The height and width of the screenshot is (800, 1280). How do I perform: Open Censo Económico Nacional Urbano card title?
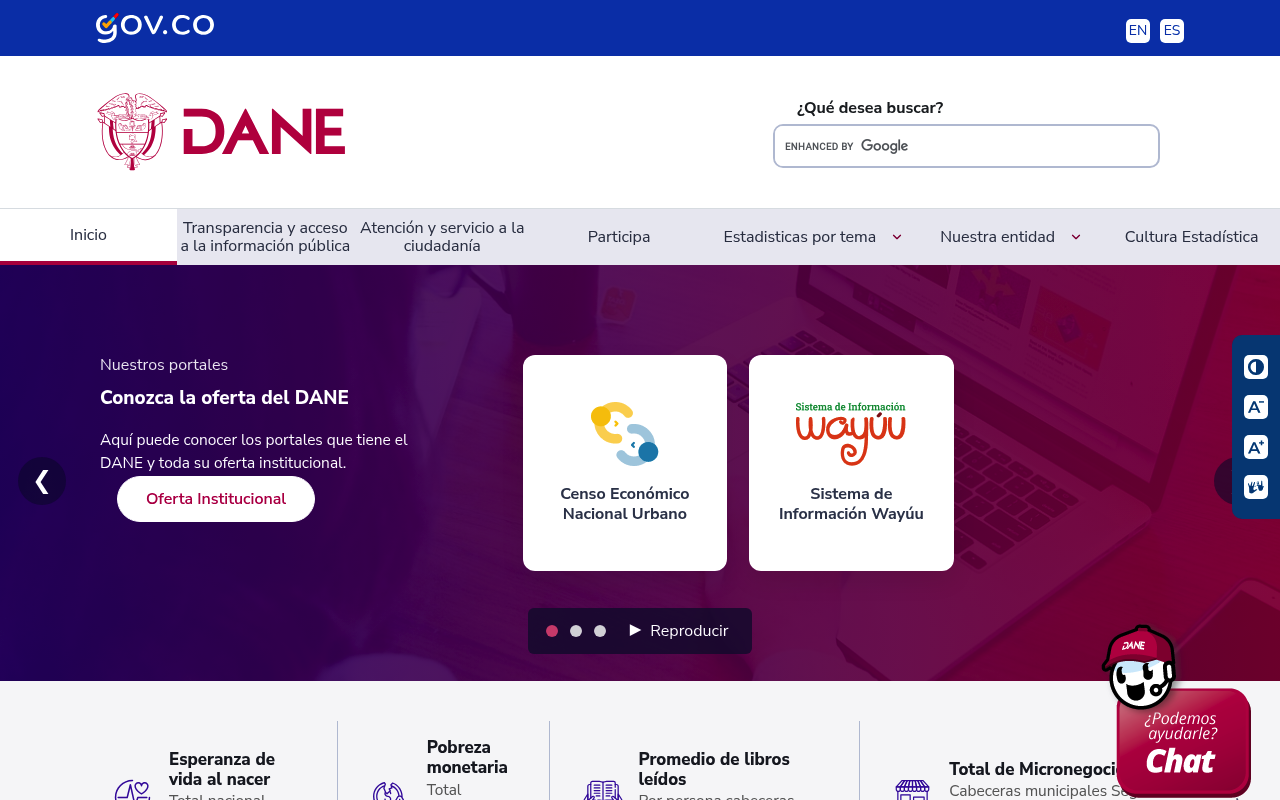coord(625,504)
